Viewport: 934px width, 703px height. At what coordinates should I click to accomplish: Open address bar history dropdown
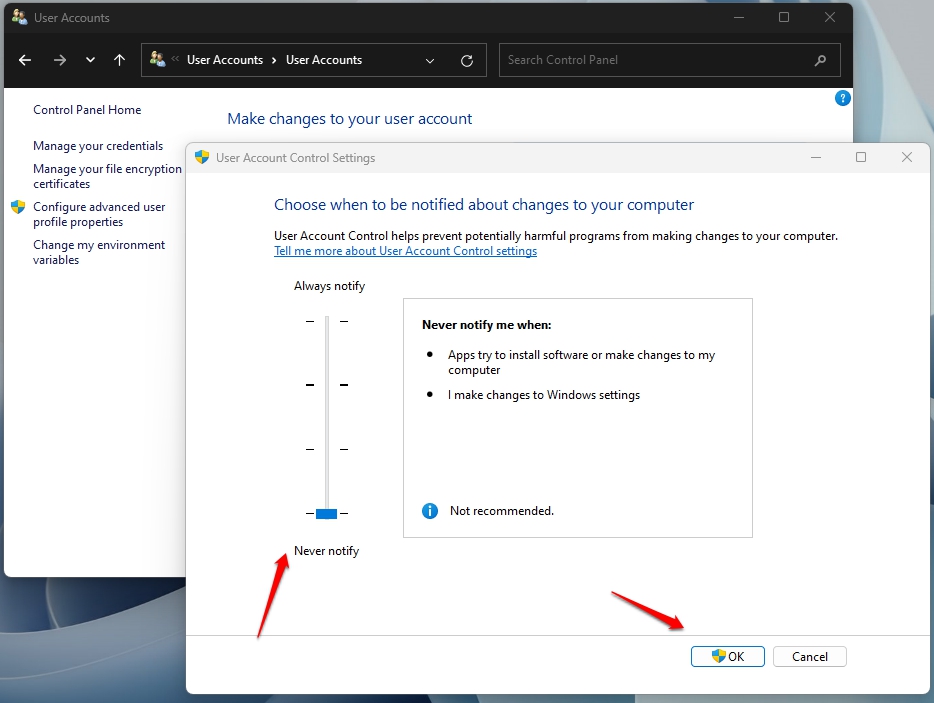(429, 61)
